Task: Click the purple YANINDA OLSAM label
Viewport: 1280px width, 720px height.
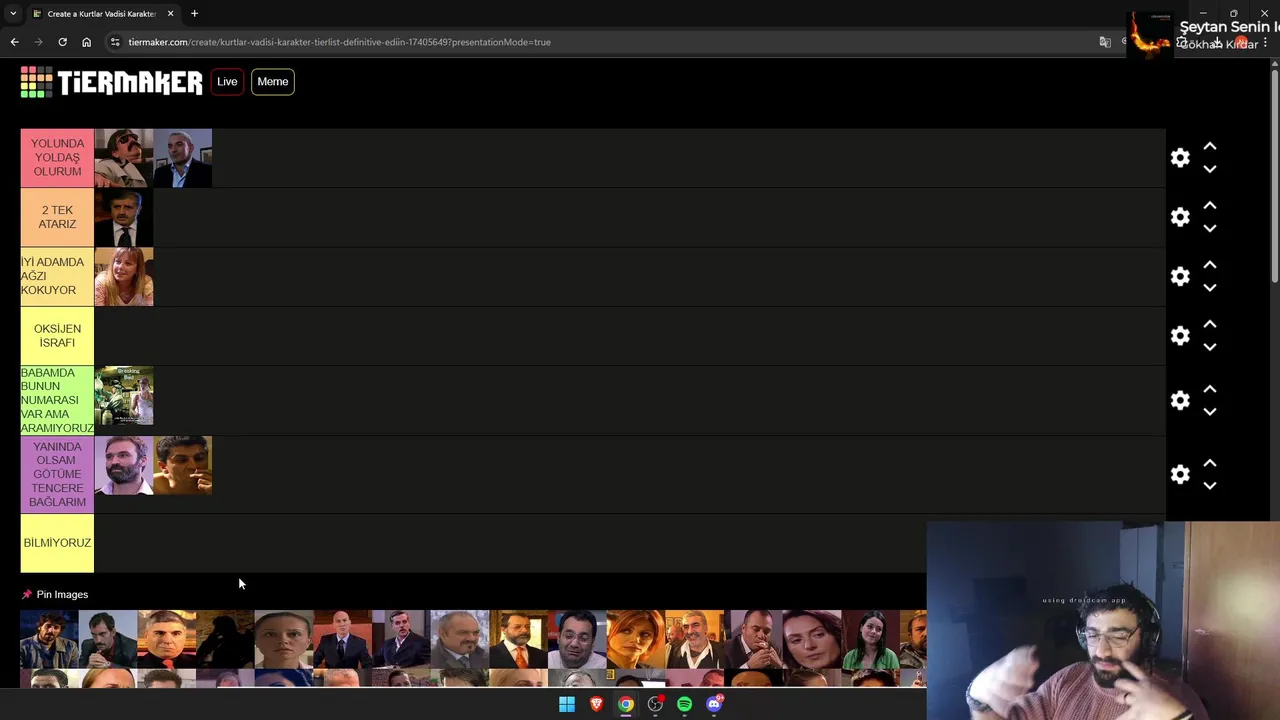Action: 57,474
